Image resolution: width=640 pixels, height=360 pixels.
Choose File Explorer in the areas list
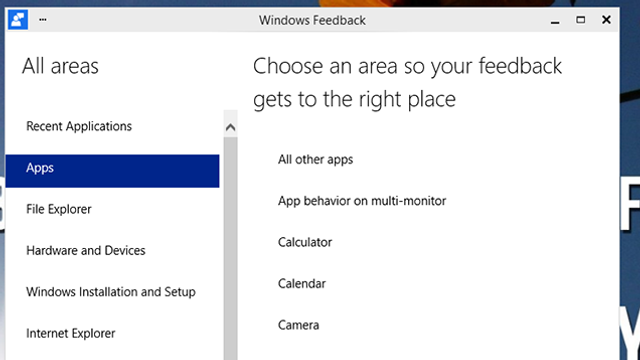(x=112, y=209)
